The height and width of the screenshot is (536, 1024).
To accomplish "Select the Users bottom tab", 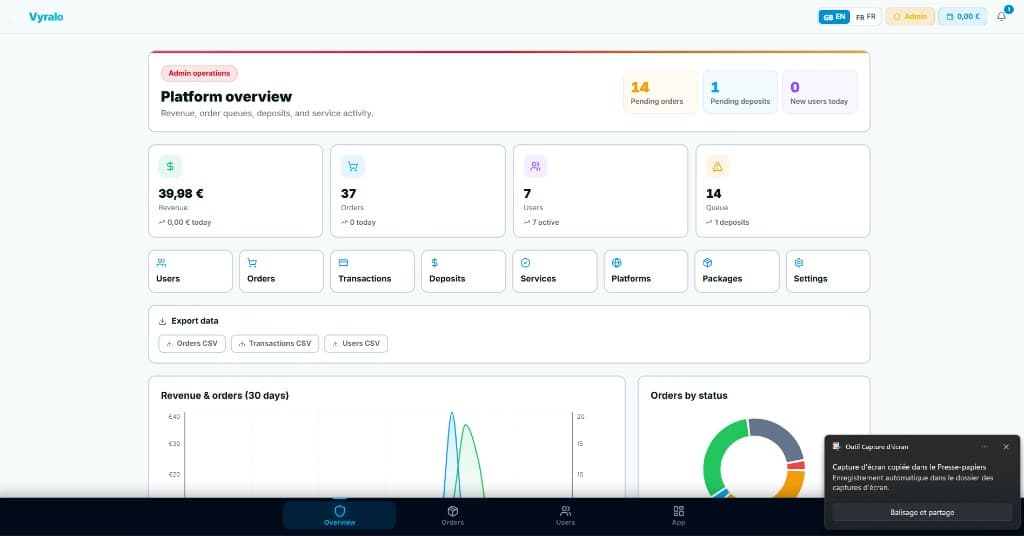I will point(566,515).
